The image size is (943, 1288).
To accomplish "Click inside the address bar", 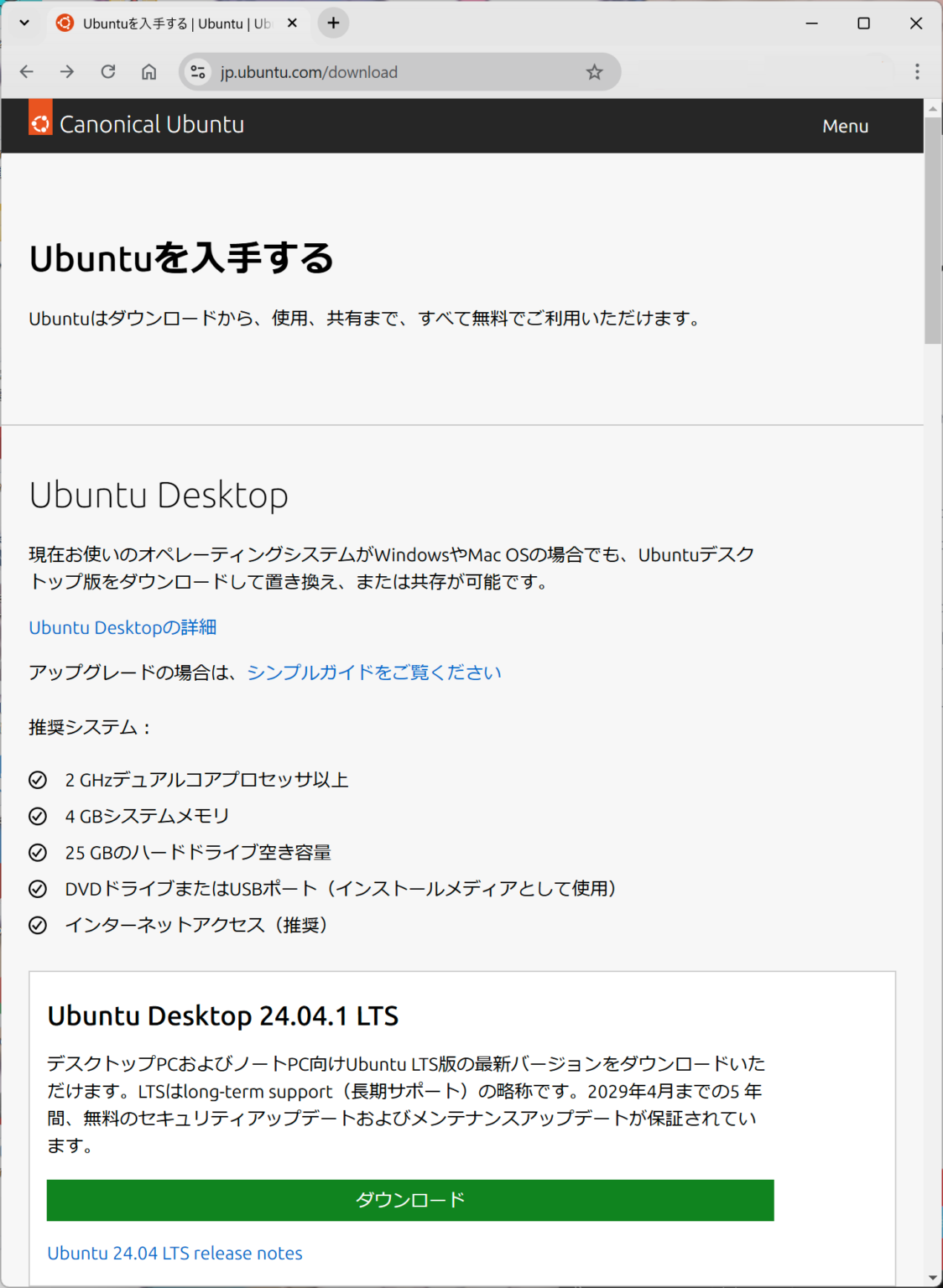I will click(378, 72).
